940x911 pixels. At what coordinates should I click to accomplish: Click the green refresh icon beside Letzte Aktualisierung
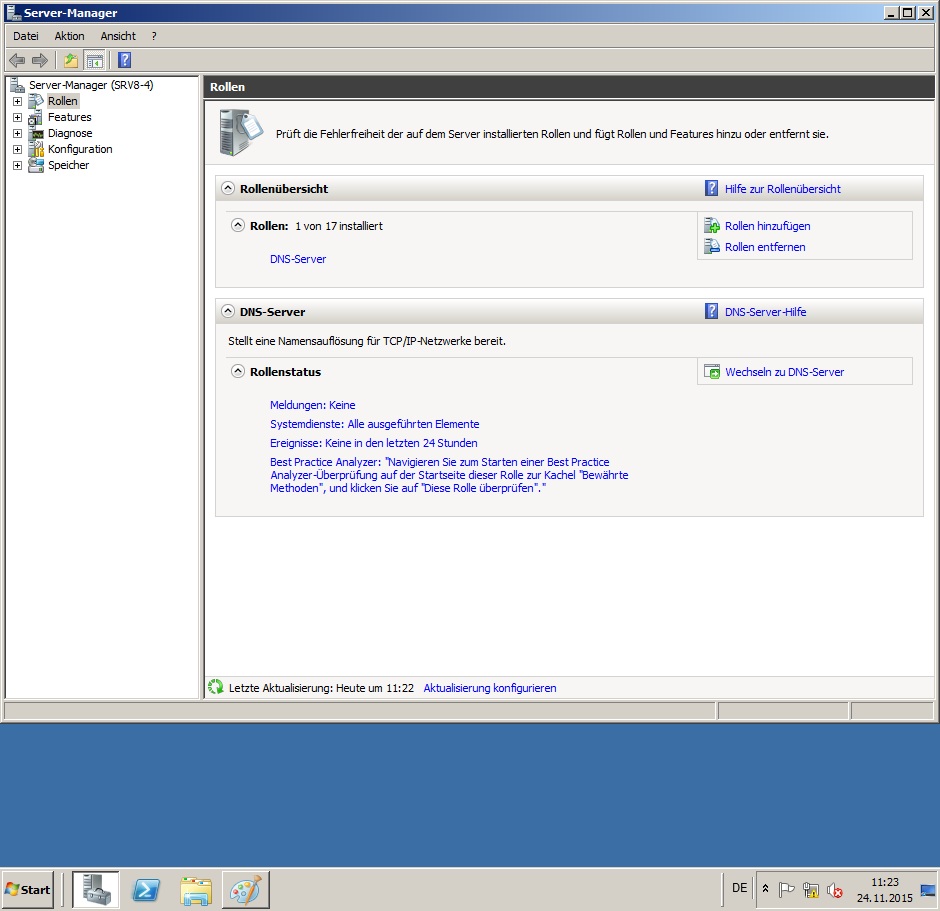point(216,687)
